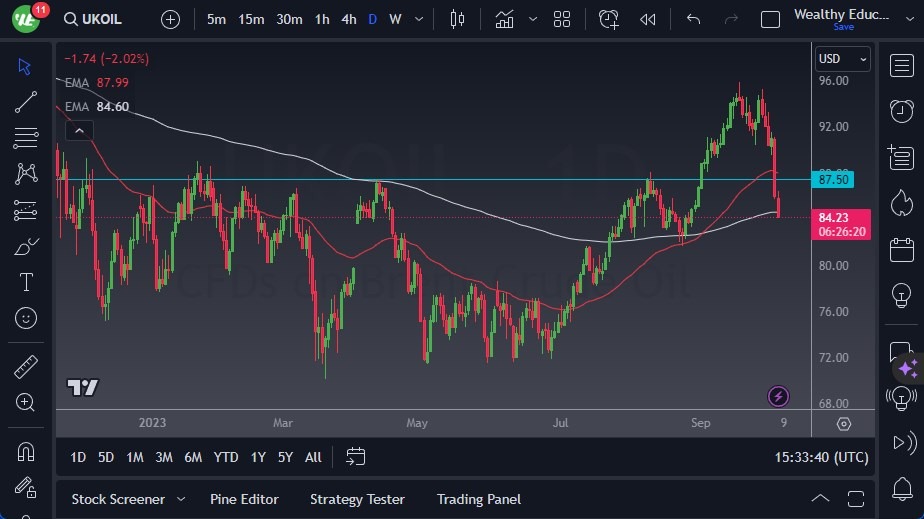This screenshot has height=519, width=924.
Task: Expand the Stock Screener dropdown arrow
Action: 181,499
